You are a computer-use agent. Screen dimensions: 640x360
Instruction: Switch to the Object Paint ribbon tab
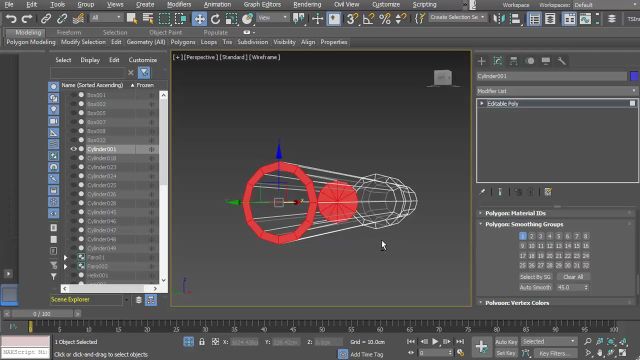(165, 32)
